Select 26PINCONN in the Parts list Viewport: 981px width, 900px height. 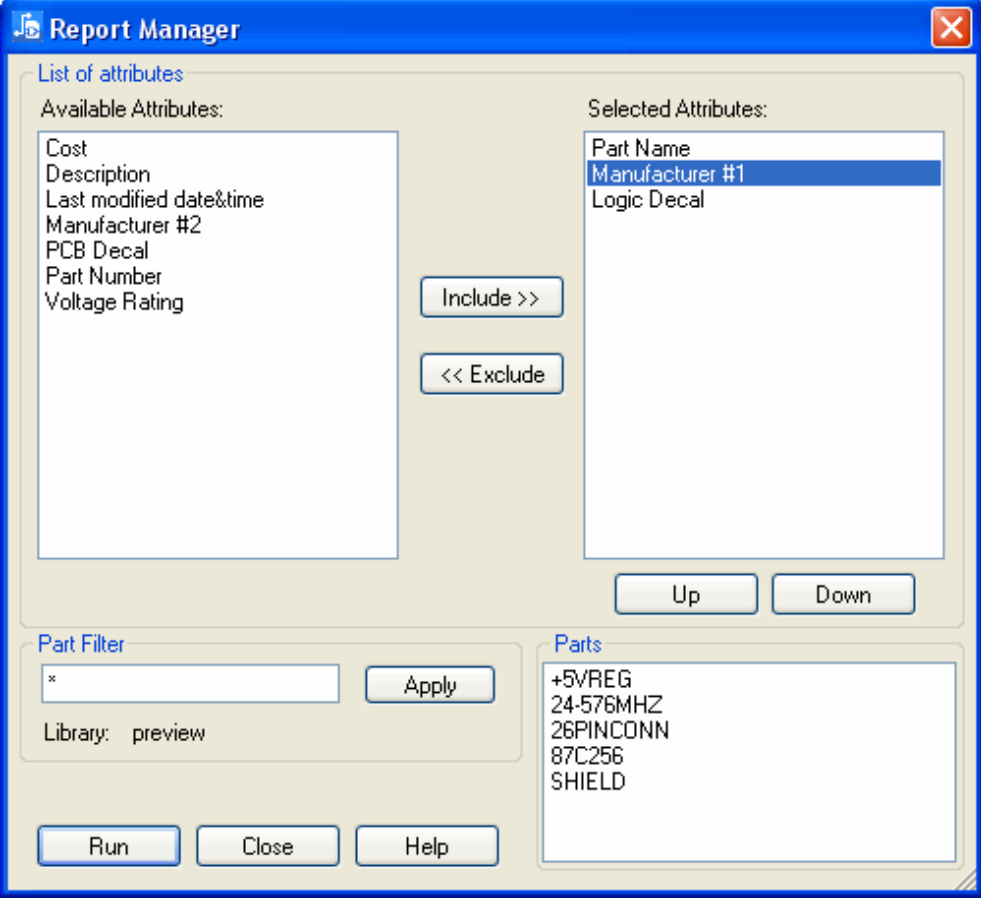[x=609, y=731]
